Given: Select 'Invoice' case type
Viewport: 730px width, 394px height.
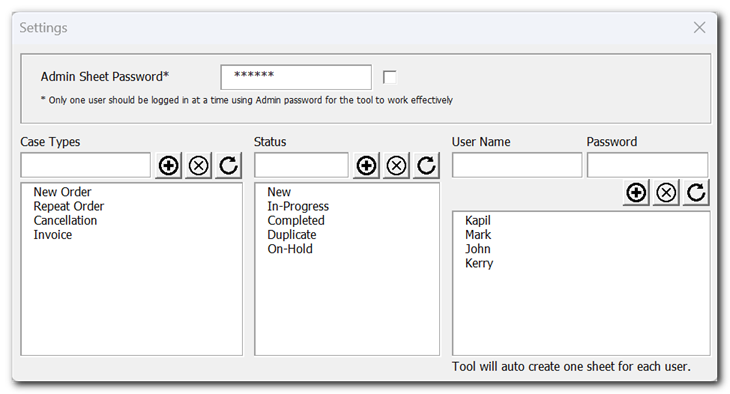Looking at the screenshot, I should tap(53, 235).
